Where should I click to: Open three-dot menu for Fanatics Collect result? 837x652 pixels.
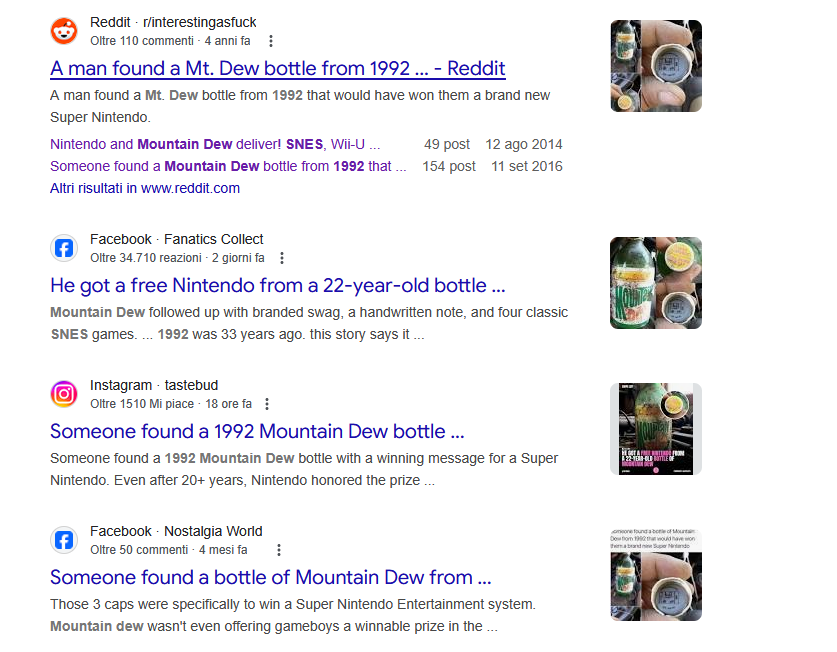tap(283, 258)
